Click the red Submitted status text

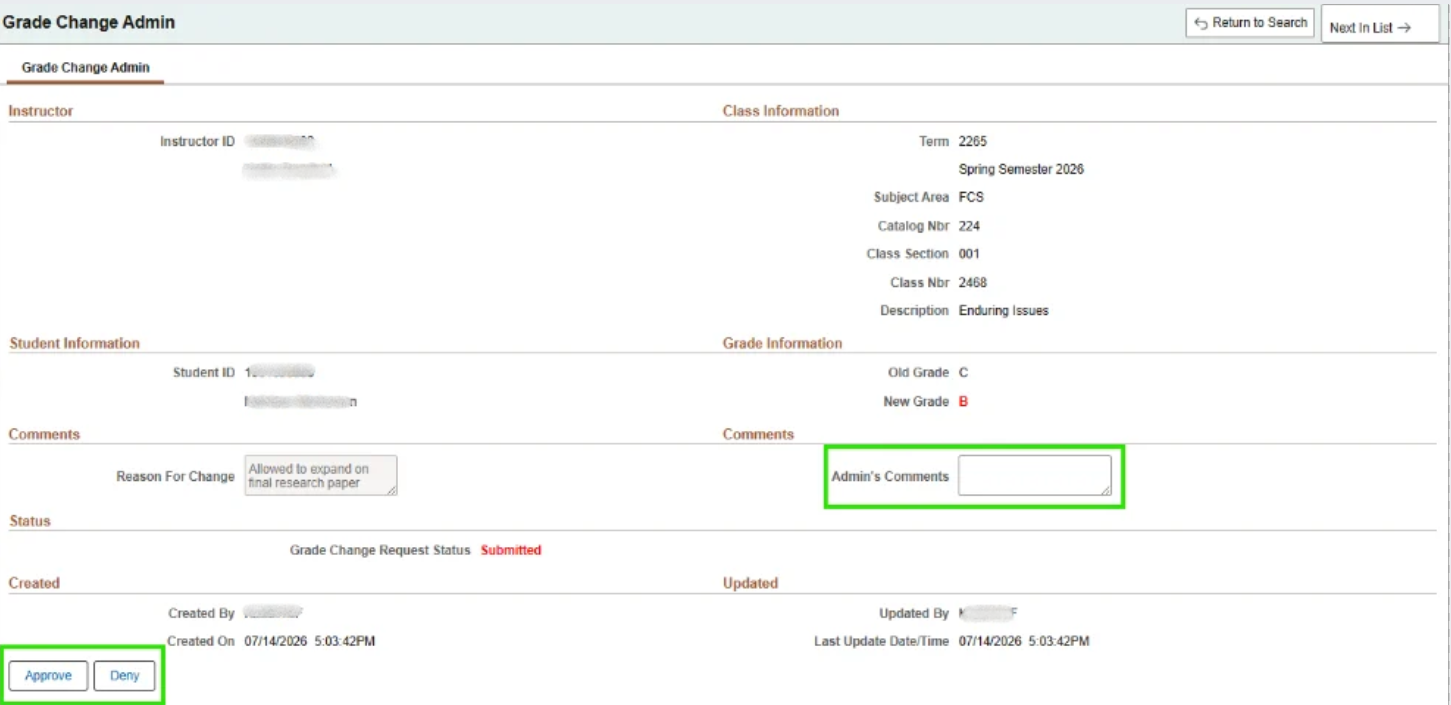click(x=511, y=550)
